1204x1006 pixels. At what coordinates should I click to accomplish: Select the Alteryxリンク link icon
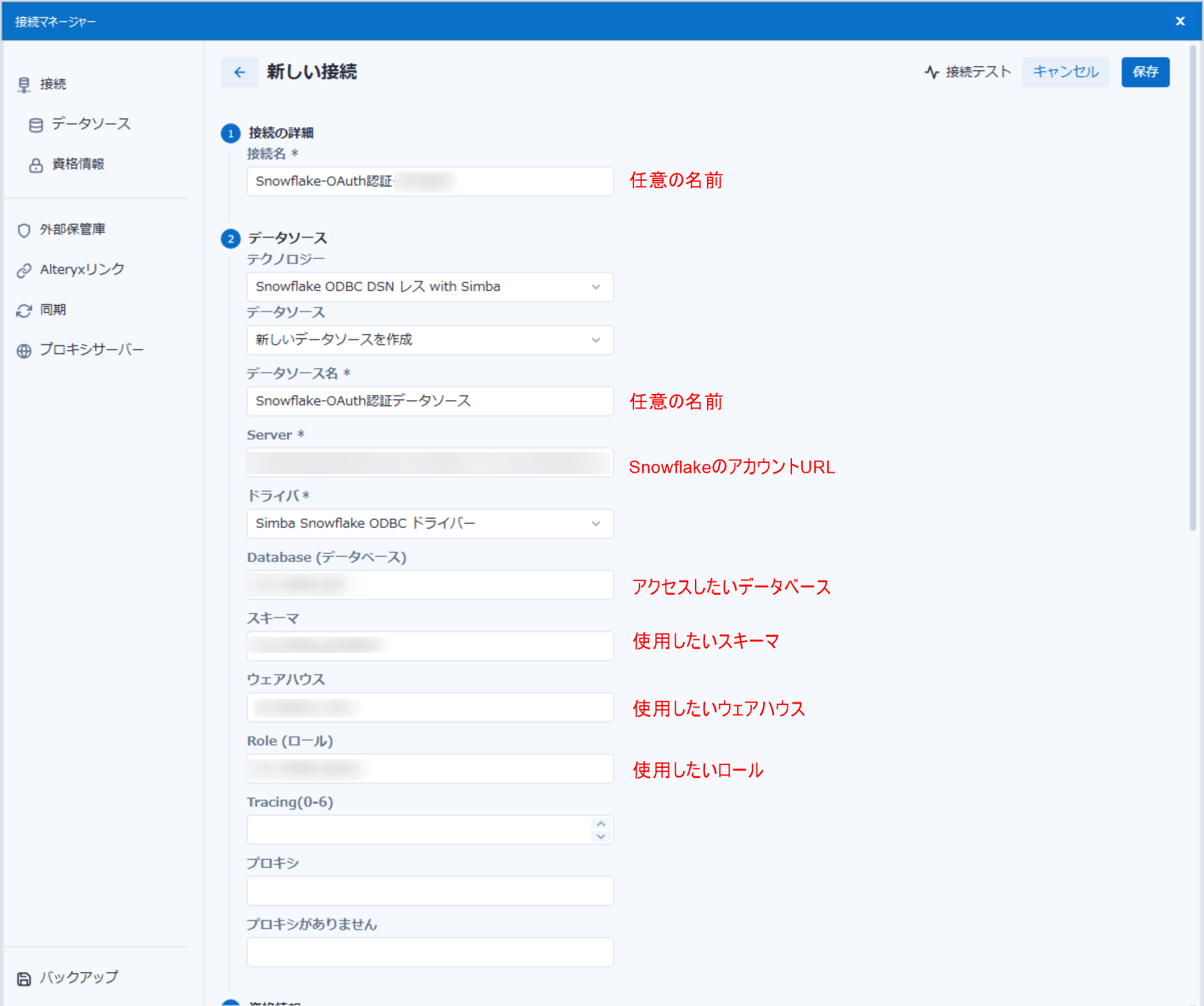click(x=24, y=270)
